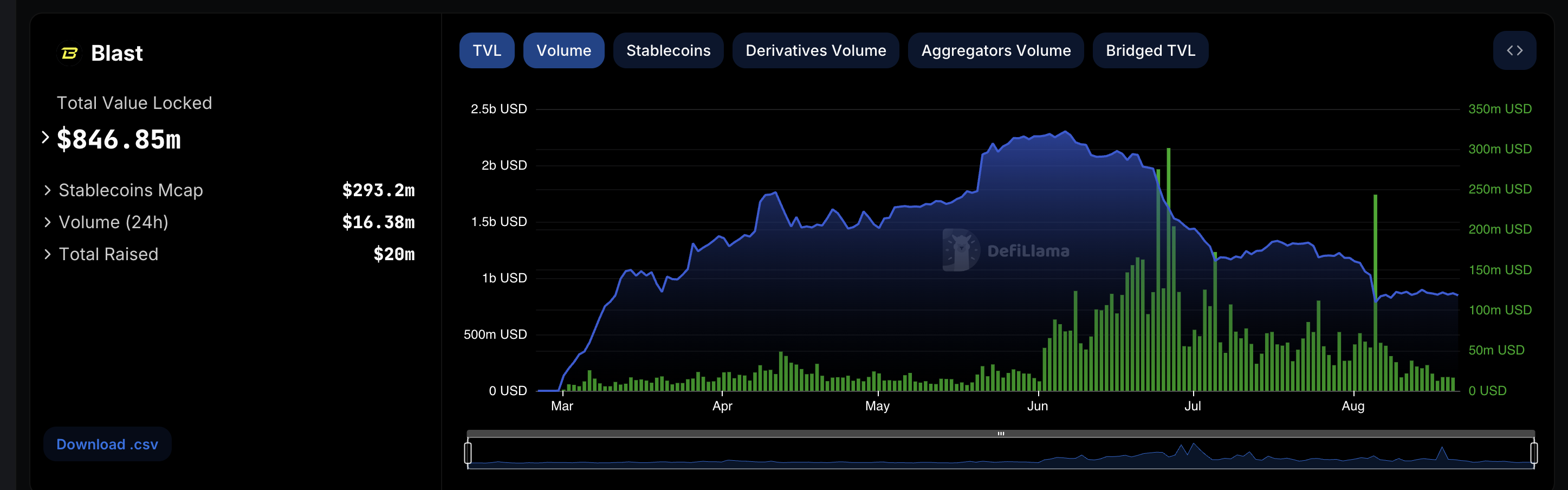The image size is (1568, 490).
Task: Click the $846.85m TVL value
Action: 119,139
